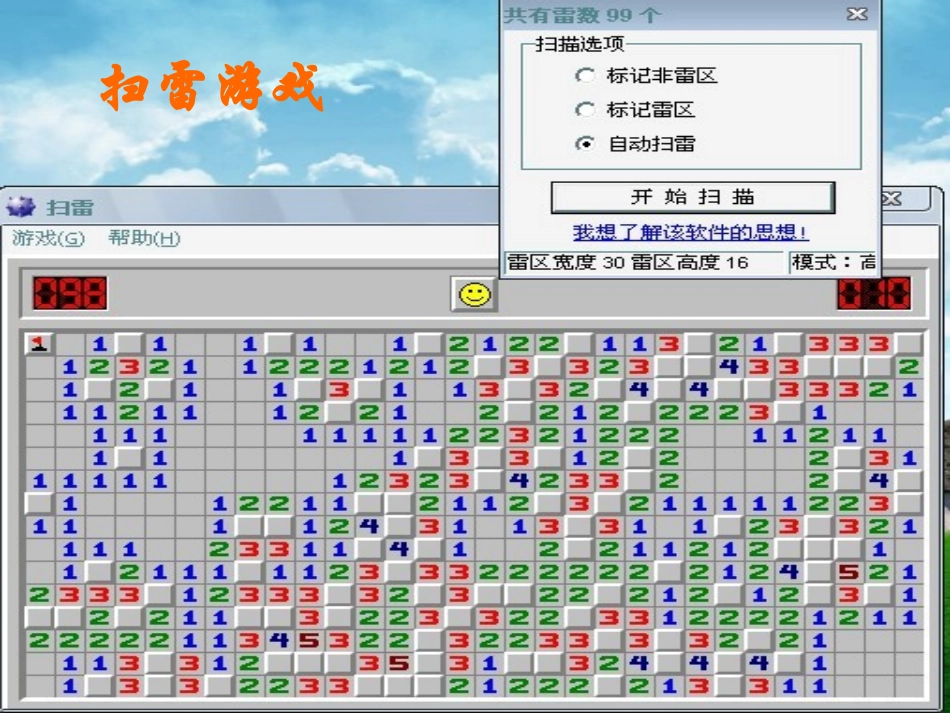
Task: Open the 帮助(H) menu
Action: click(144, 238)
